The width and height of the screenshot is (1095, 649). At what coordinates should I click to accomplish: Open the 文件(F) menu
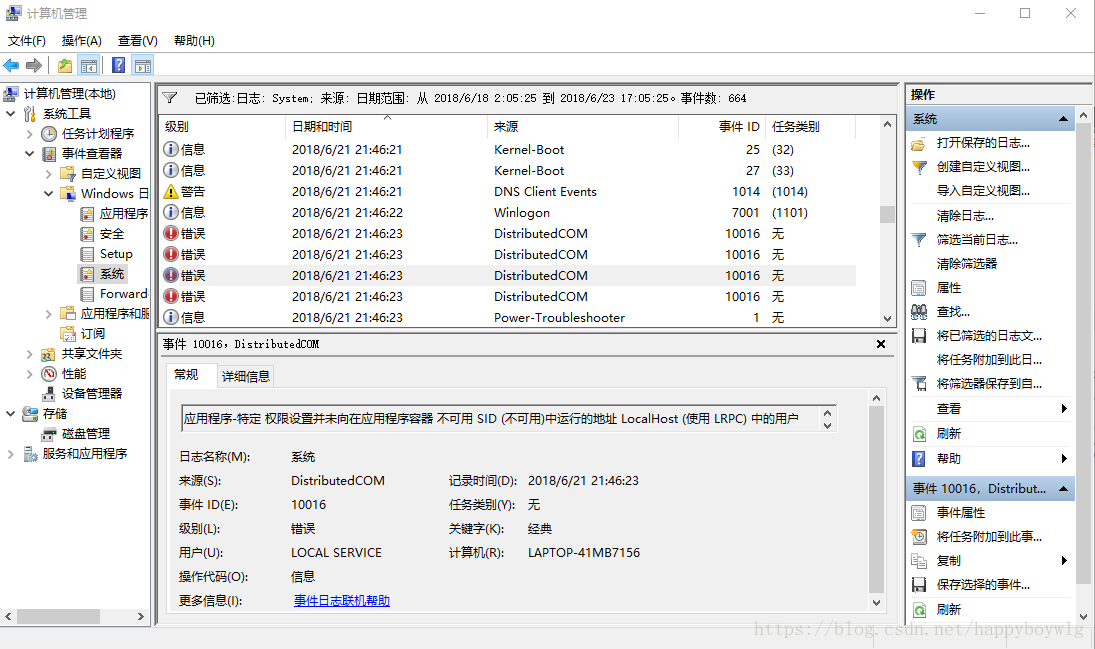click(27, 41)
